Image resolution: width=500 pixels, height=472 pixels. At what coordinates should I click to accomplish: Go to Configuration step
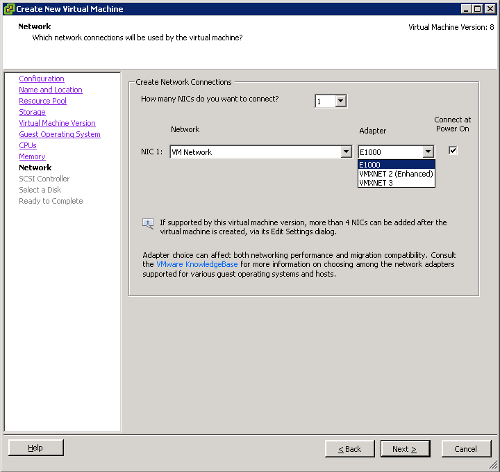tap(41, 79)
